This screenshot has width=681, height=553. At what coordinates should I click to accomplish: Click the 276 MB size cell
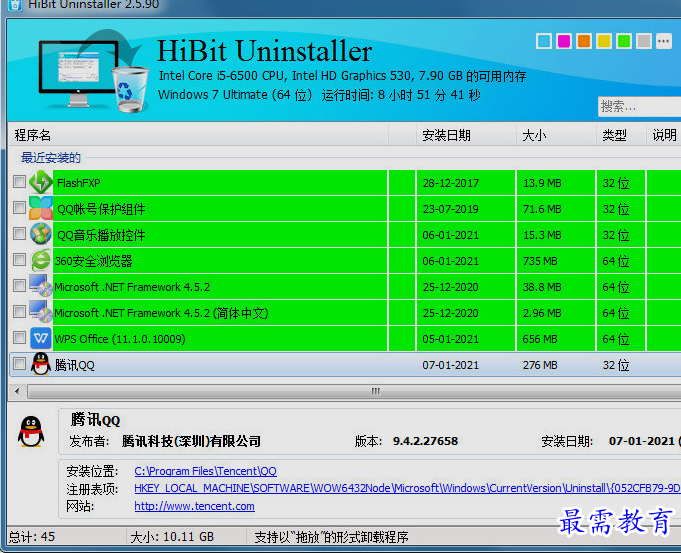coord(540,365)
